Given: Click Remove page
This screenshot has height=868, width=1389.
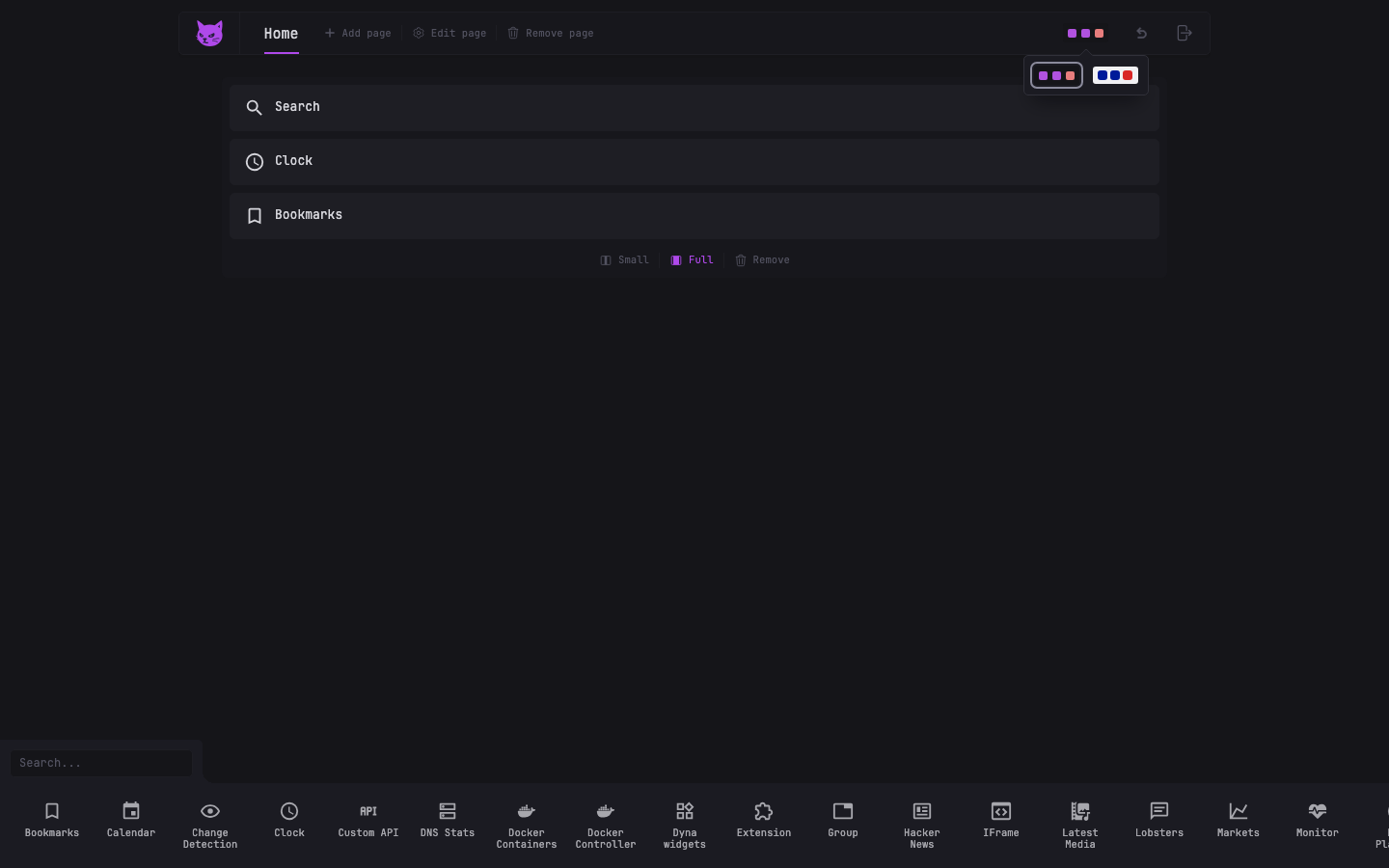Looking at the screenshot, I should pyautogui.click(x=551, y=34).
